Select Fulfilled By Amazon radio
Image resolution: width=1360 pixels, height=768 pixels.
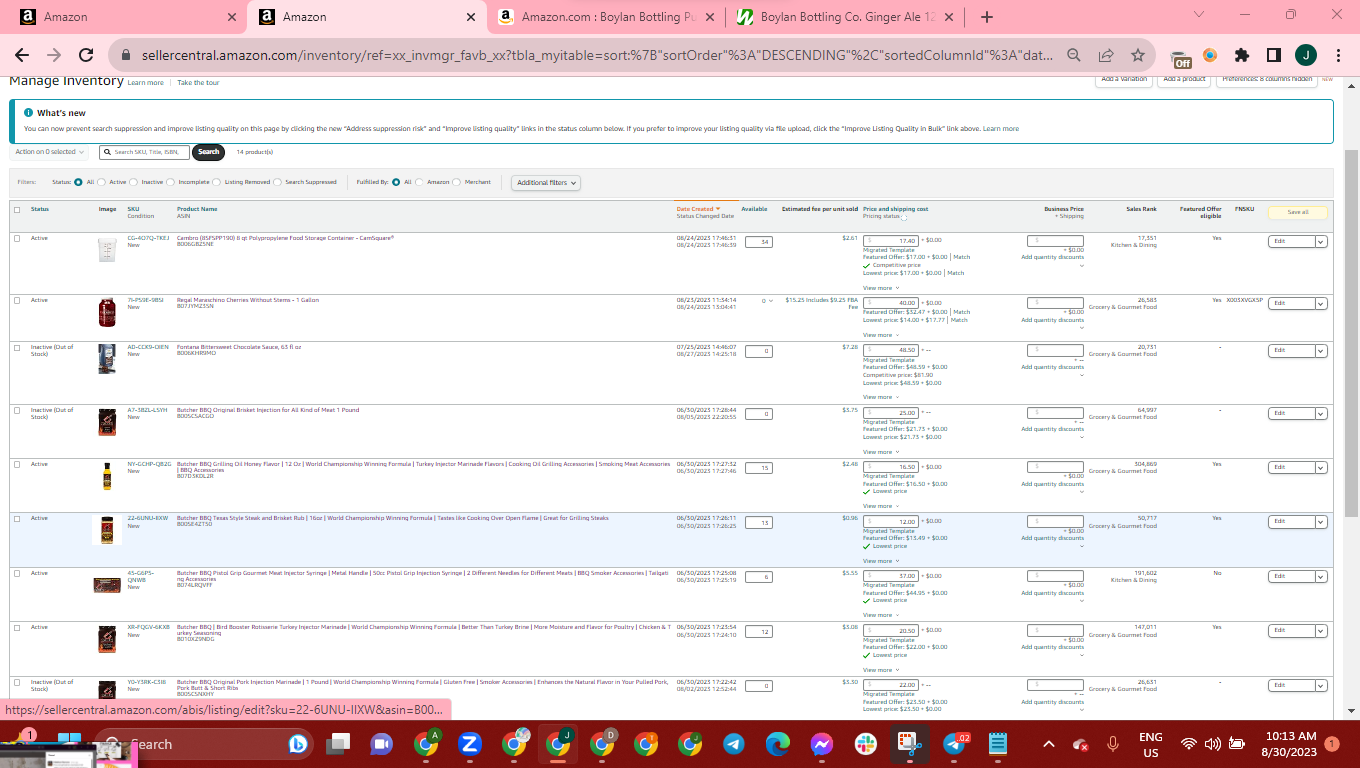[421, 182]
